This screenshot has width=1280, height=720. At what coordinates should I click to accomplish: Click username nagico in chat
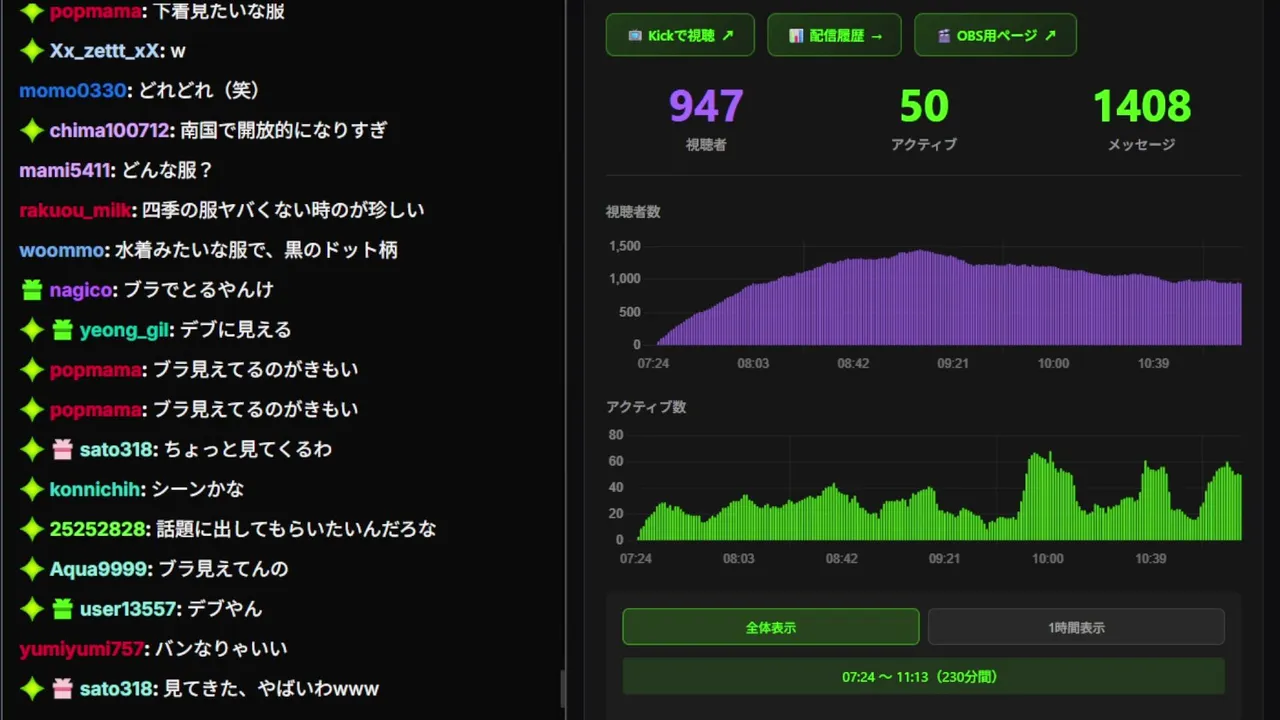click(80, 290)
